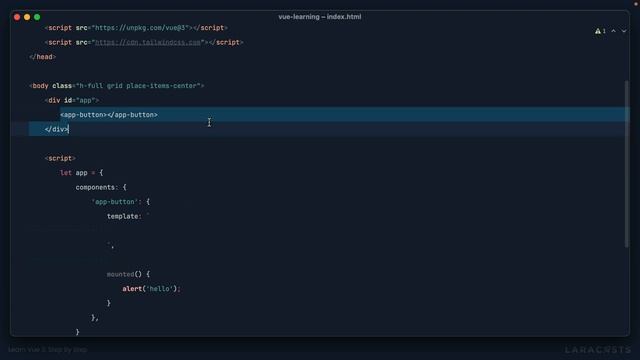The width and height of the screenshot is (640, 360).
Task: Click the window title vue-learning – index.html
Action: pyautogui.click(x=320, y=17)
